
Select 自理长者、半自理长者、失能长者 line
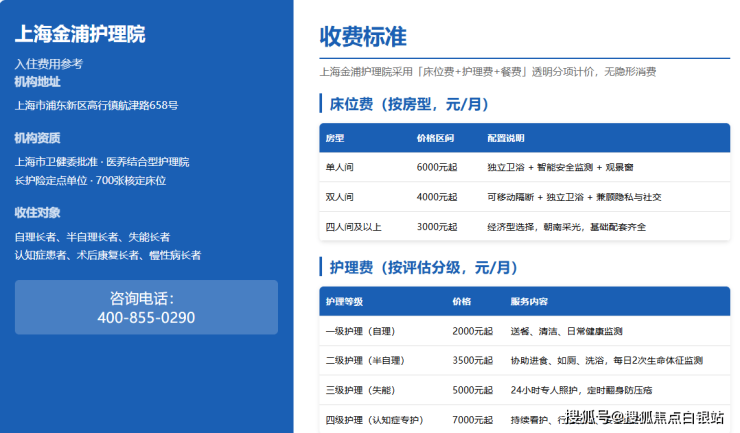click(92, 237)
